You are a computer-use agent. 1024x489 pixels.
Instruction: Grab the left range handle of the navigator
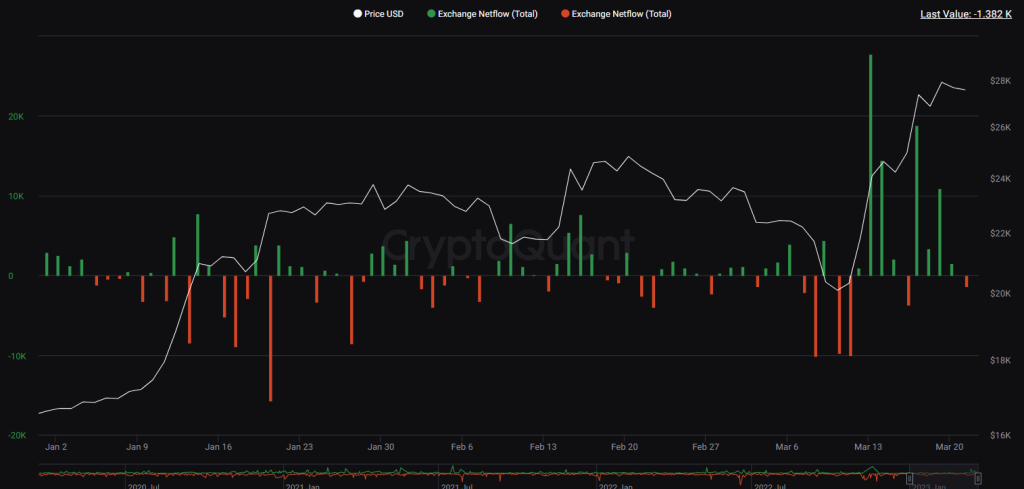(x=909, y=479)
